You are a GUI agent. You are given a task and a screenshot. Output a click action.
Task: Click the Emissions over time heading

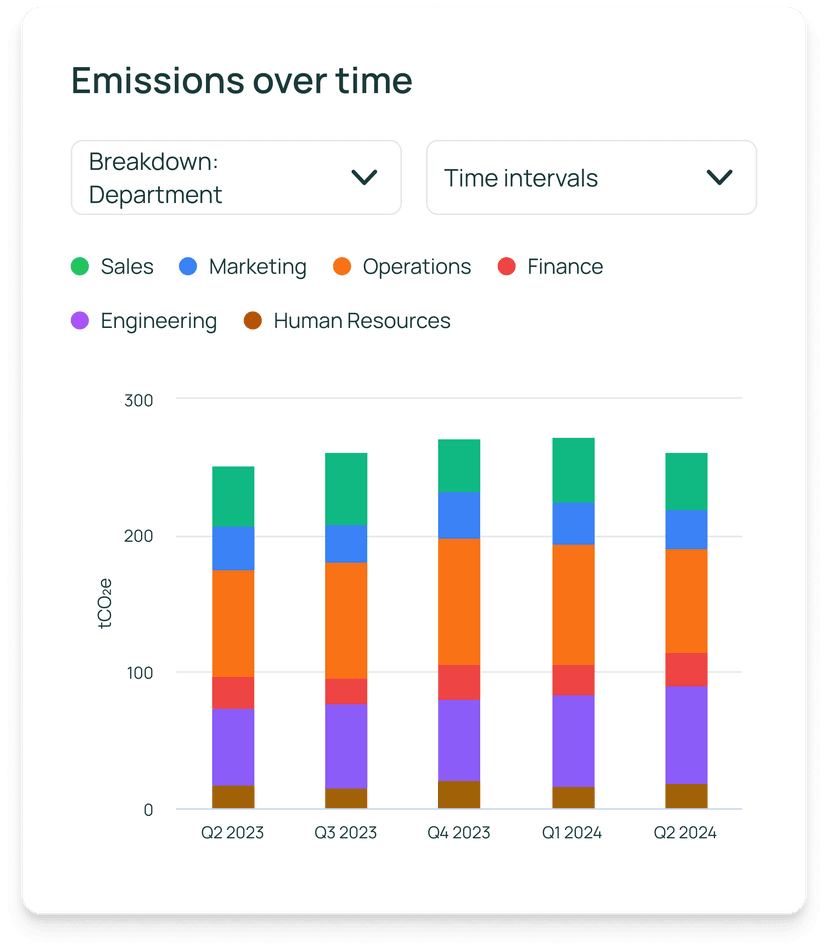click(242, 81)
